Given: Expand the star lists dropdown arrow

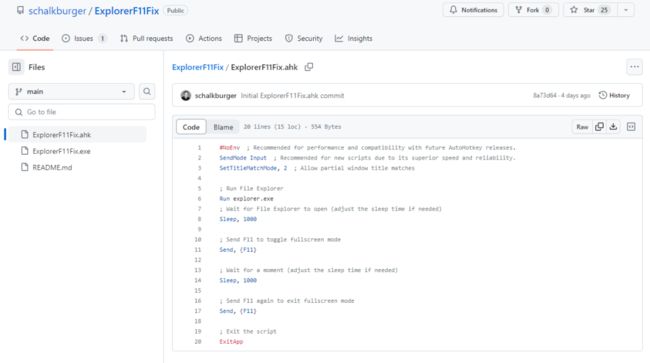Looking at the screenshot, I should click(x=626, y=10).
